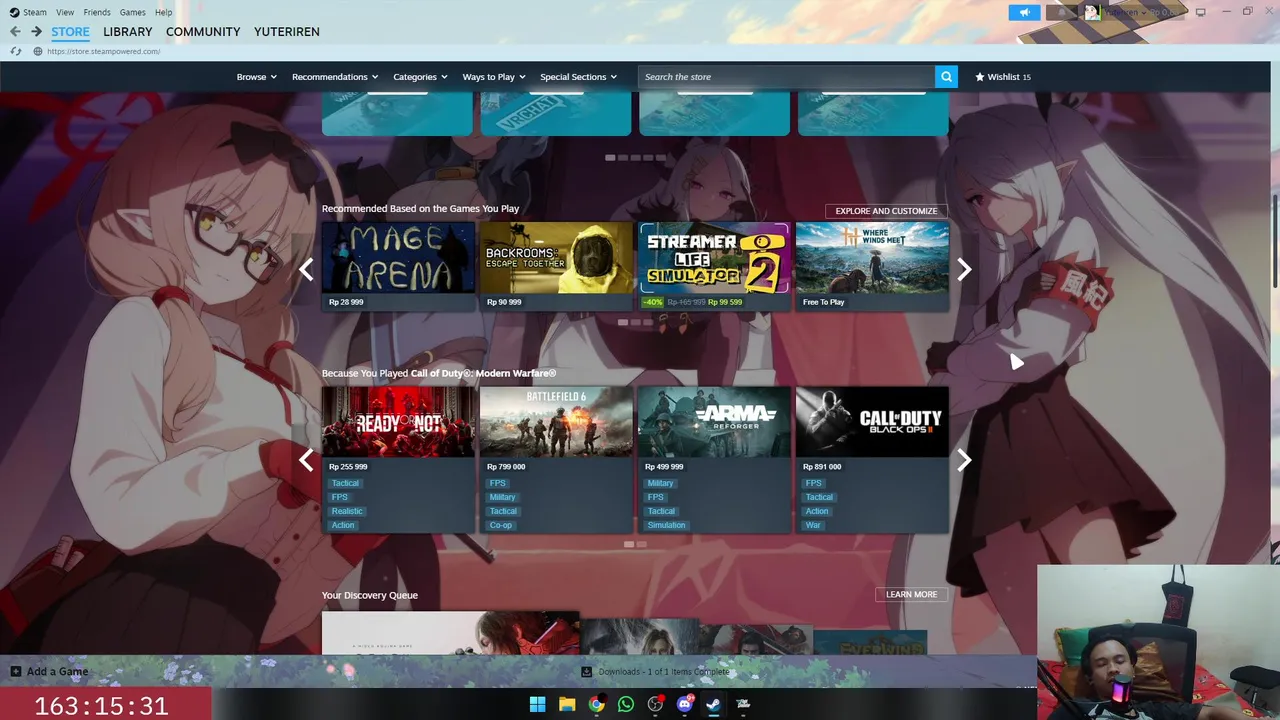1280x720 pixels.
Task: Show previous recommended games carousel arrow
Action: tap(306, 269)
